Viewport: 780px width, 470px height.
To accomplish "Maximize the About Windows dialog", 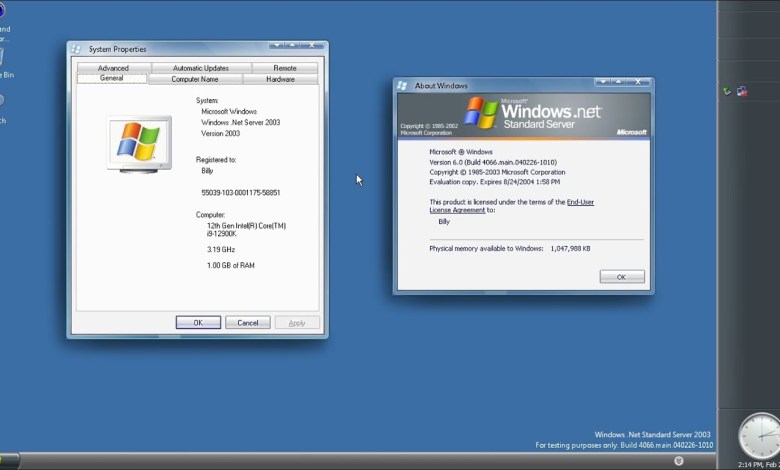I will (x=619, y=82).
